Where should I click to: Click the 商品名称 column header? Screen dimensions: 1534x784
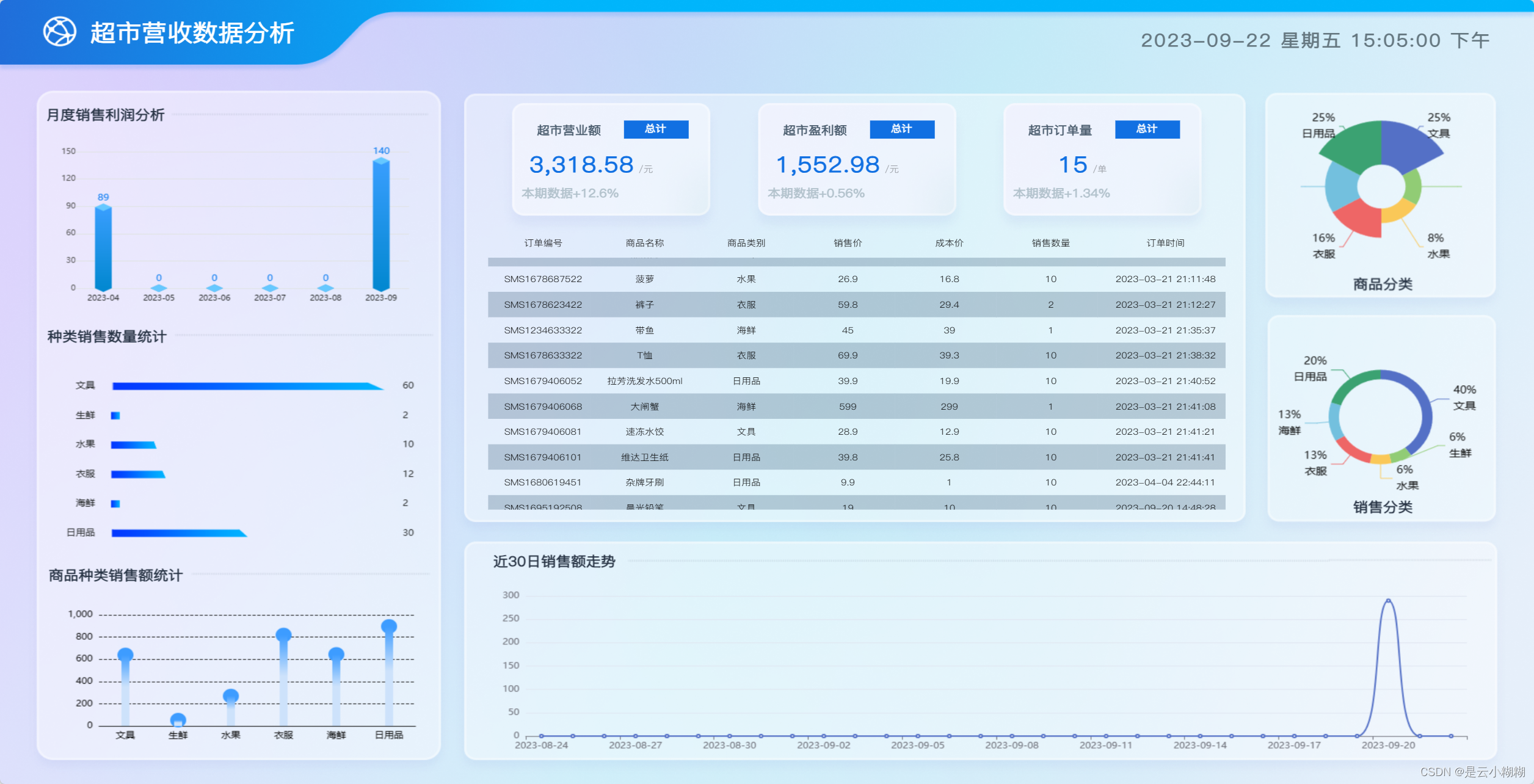644,243
